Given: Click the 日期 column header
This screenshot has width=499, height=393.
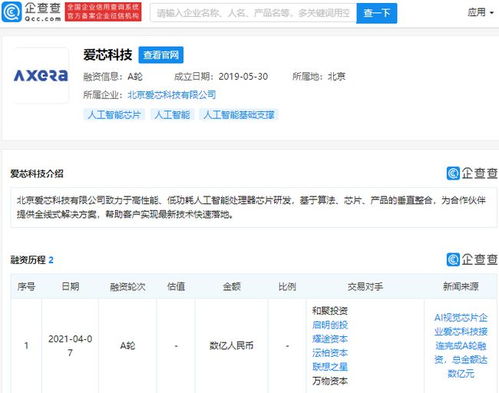Looking at the screenshot, I should coord(70,287).
